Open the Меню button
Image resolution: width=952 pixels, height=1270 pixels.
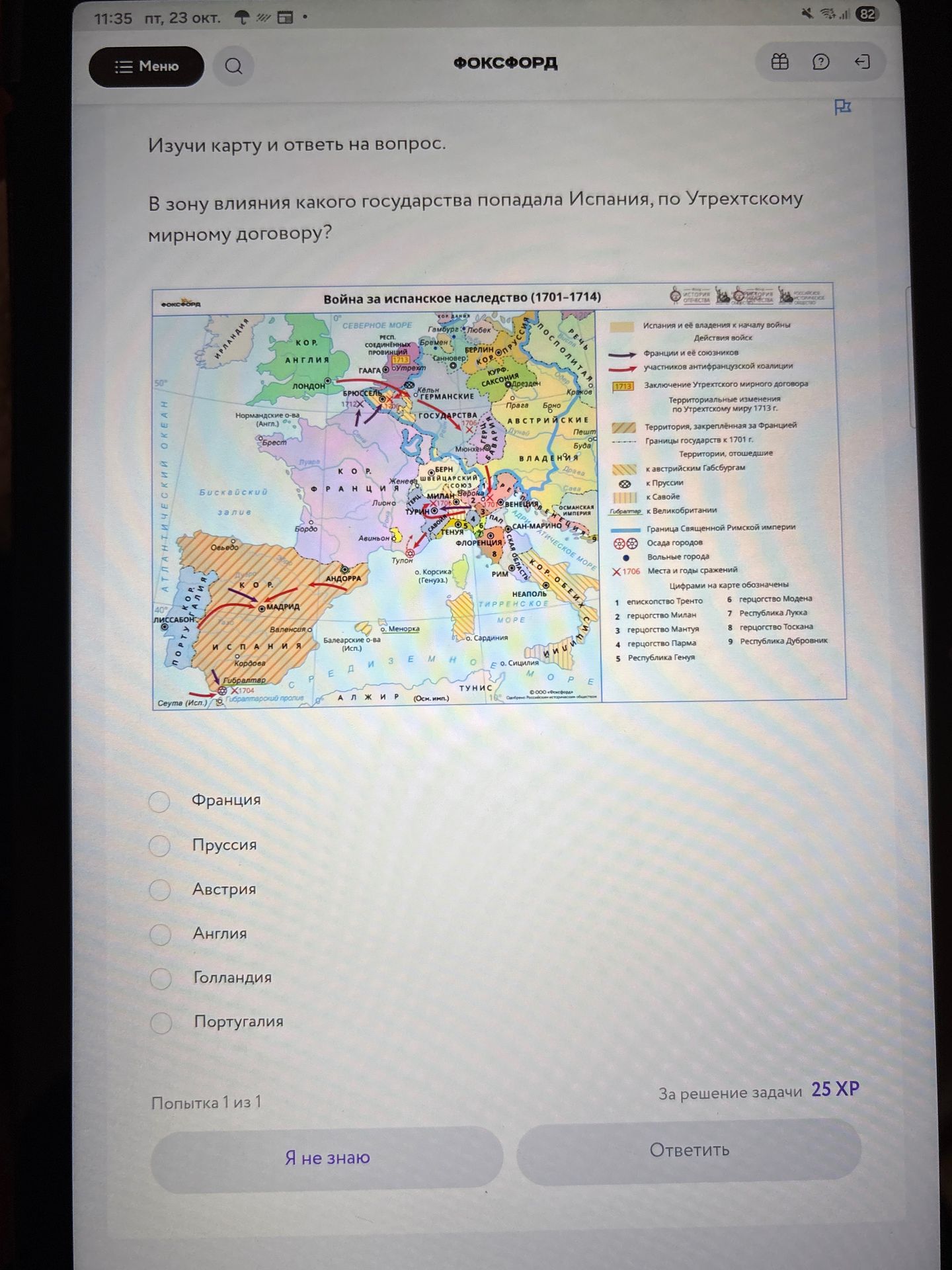146,66
